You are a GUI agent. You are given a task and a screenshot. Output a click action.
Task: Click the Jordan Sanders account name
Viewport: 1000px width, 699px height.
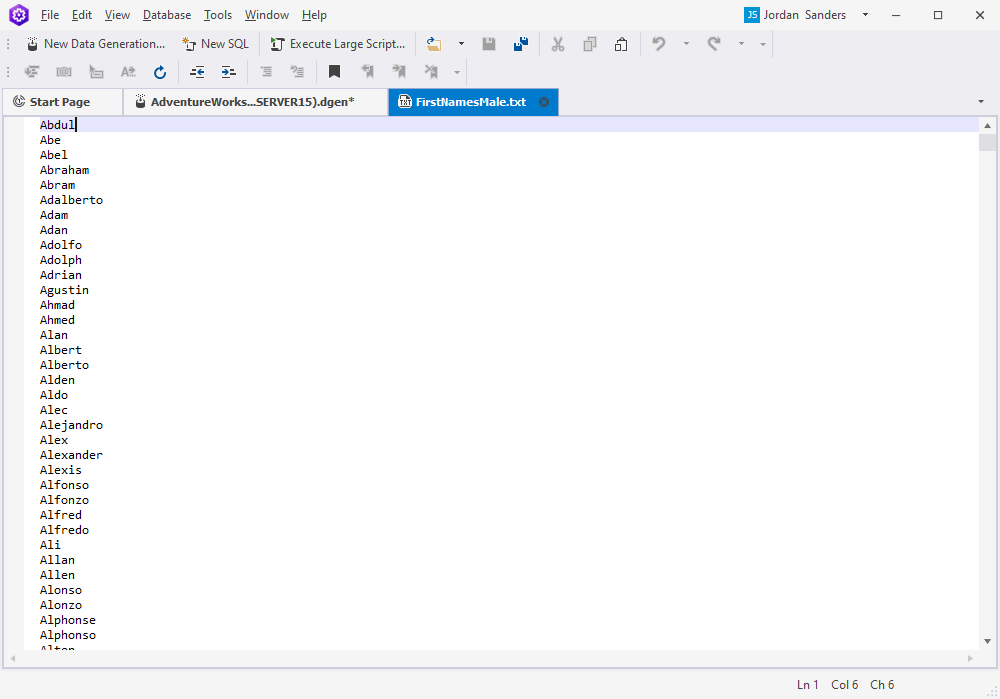pos(805,15)
